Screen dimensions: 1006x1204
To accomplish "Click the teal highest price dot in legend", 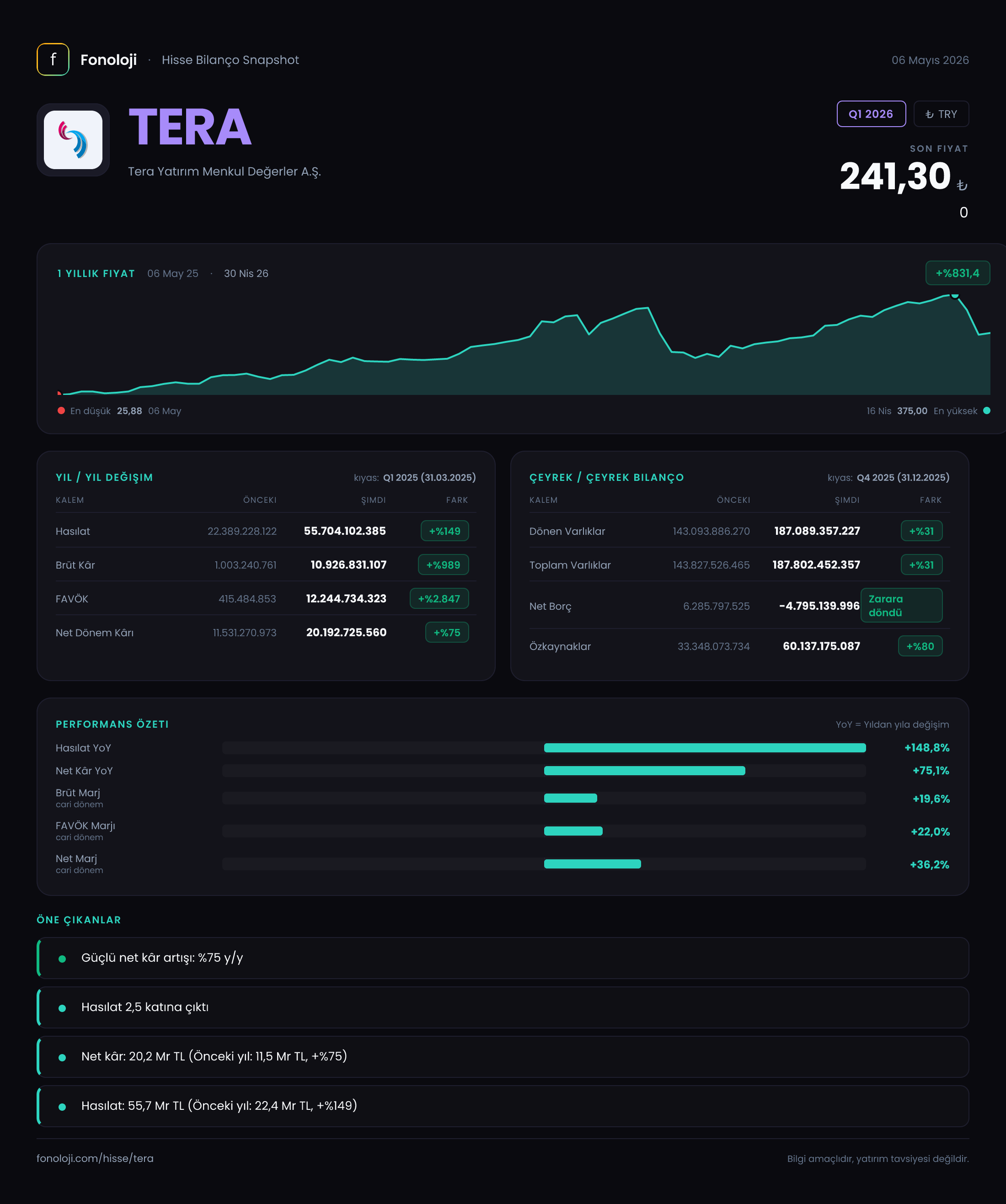I will (986, 410).
